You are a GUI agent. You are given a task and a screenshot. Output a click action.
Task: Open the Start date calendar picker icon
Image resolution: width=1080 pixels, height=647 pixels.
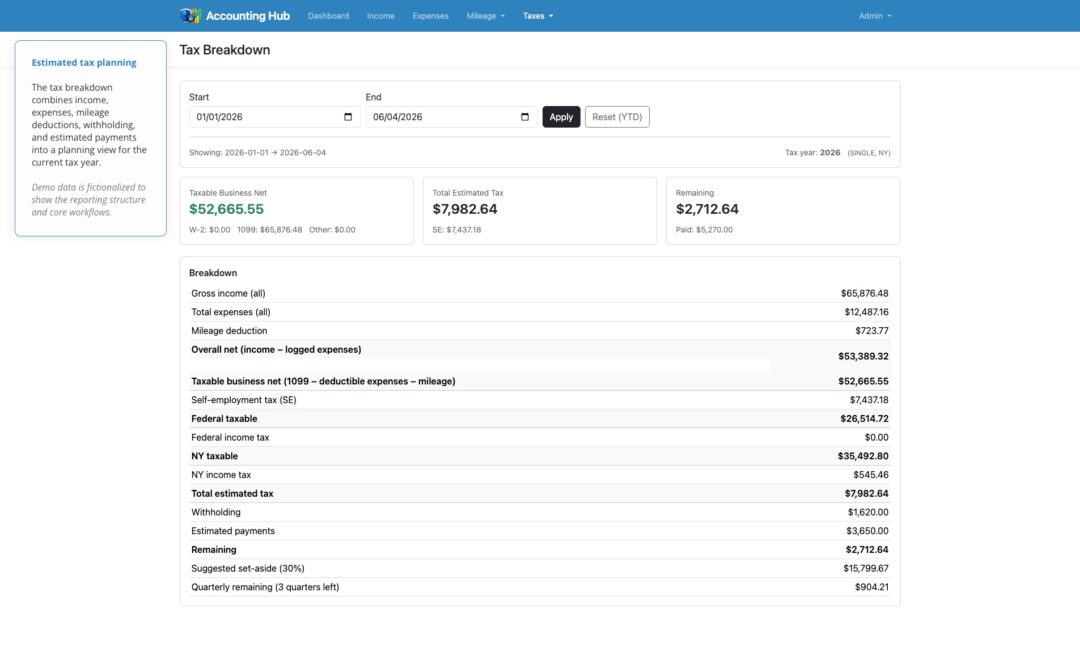pyautogui.click(x=348, y=117)
